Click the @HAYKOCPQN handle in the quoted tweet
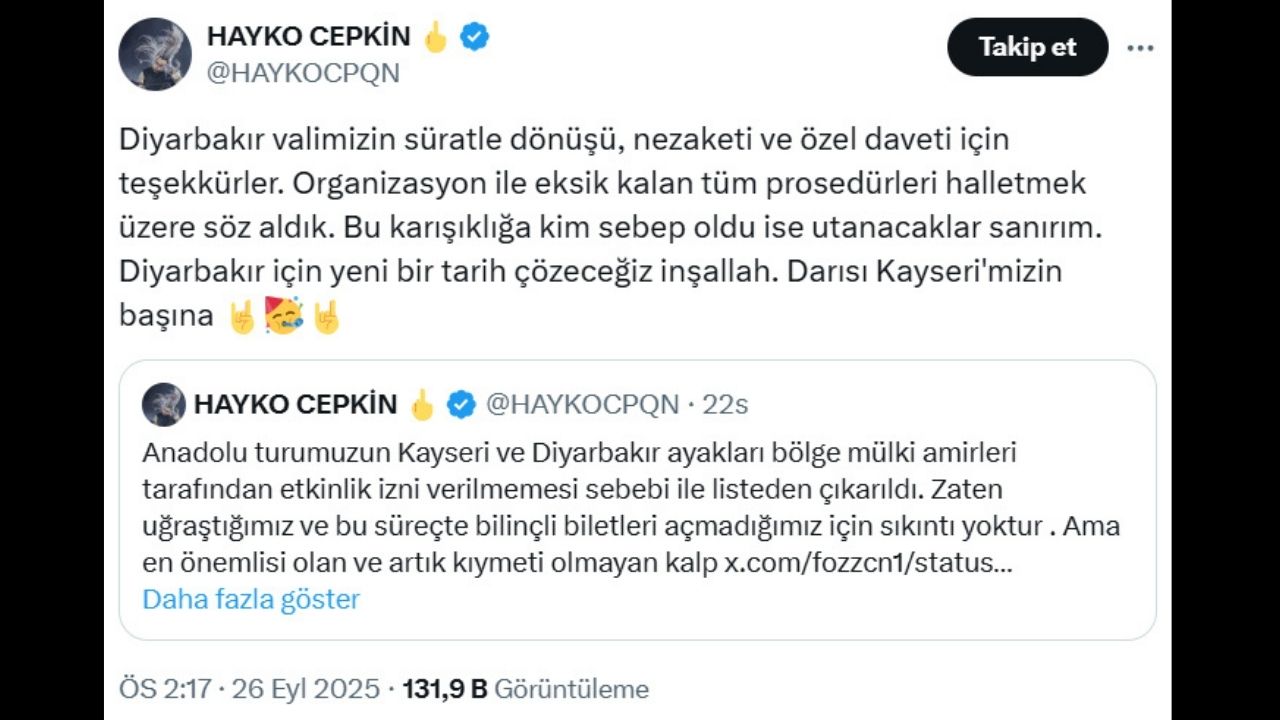1280x720 pixels. [x=582, y=404]
